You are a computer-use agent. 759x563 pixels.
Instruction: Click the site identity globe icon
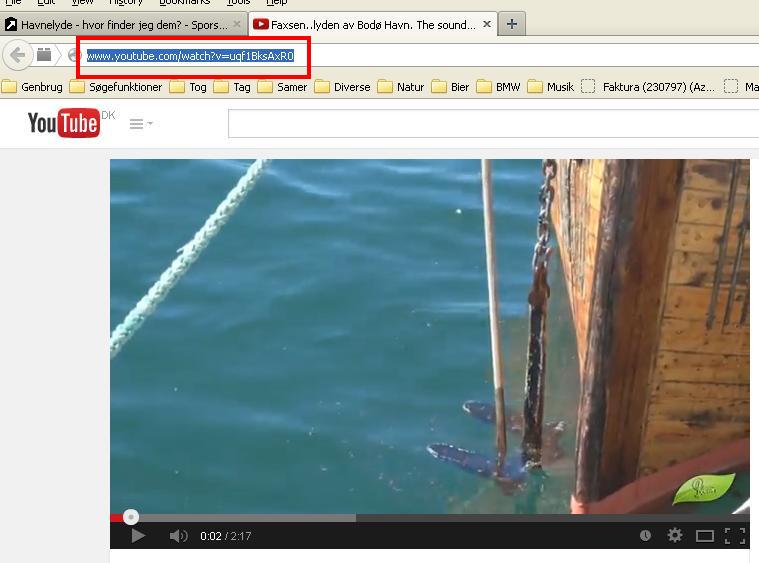73,56
